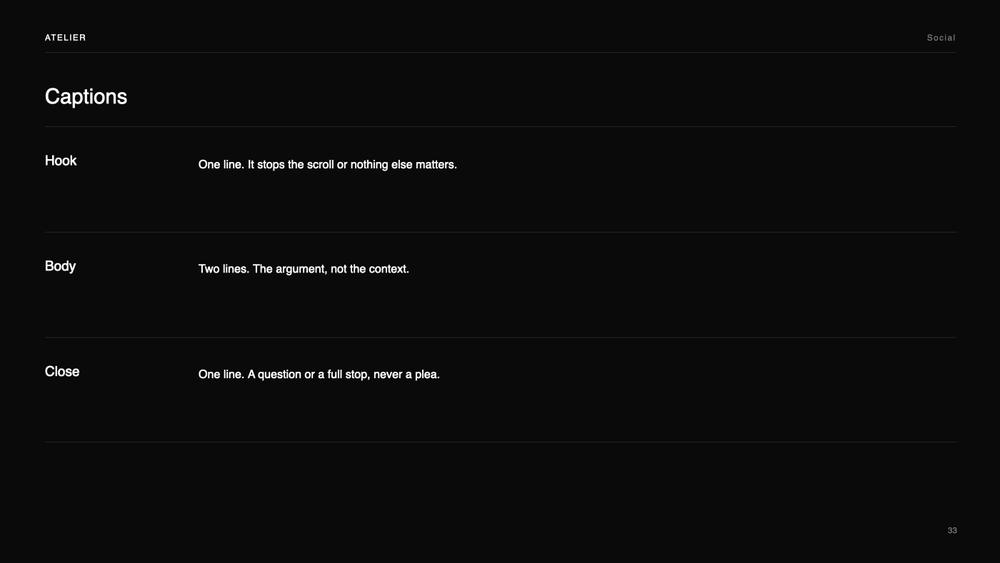Click the divider line below the Close row

500,442
